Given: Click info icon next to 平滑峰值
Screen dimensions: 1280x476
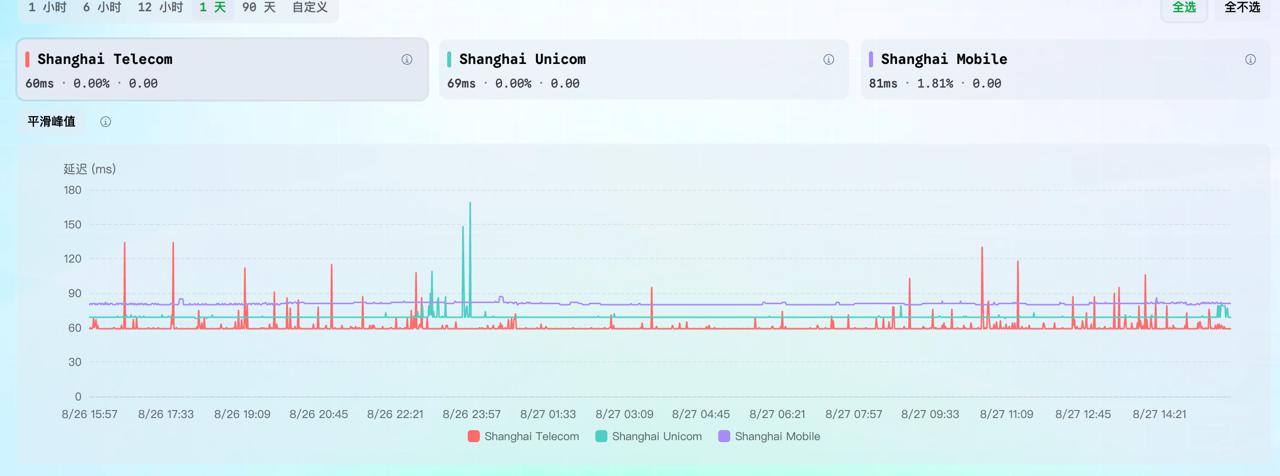Looking at the screenshot, I should click(x=105, y=122).
